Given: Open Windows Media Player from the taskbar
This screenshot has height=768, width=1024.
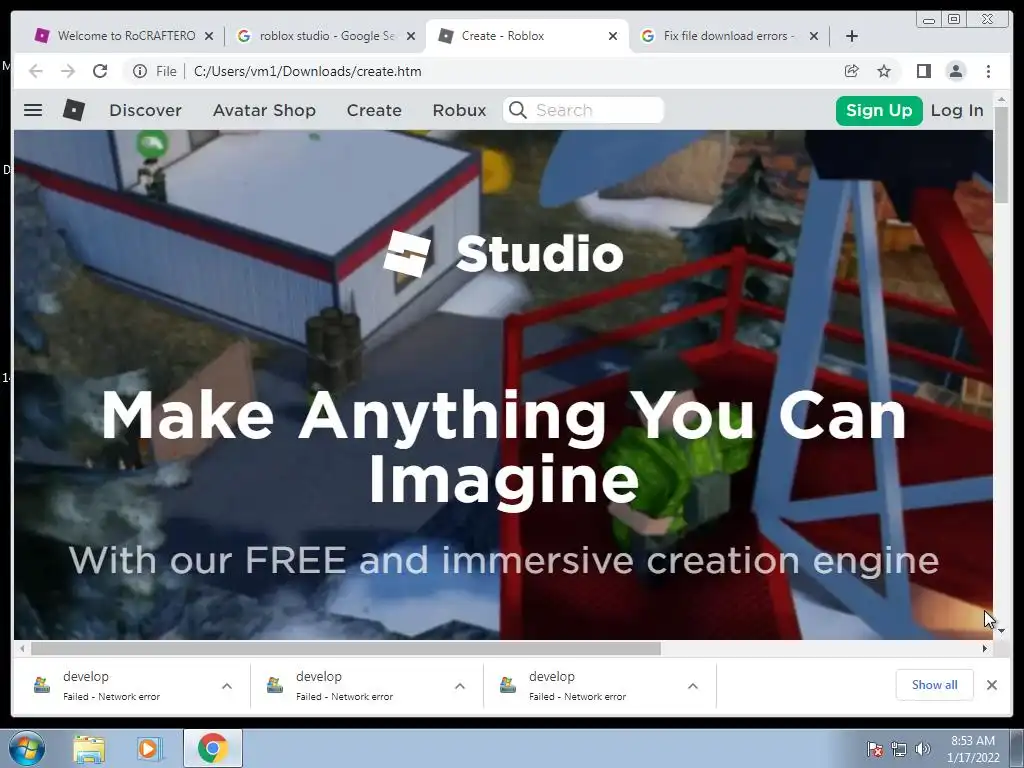Looking at the screenshot, I should [148, 748].
